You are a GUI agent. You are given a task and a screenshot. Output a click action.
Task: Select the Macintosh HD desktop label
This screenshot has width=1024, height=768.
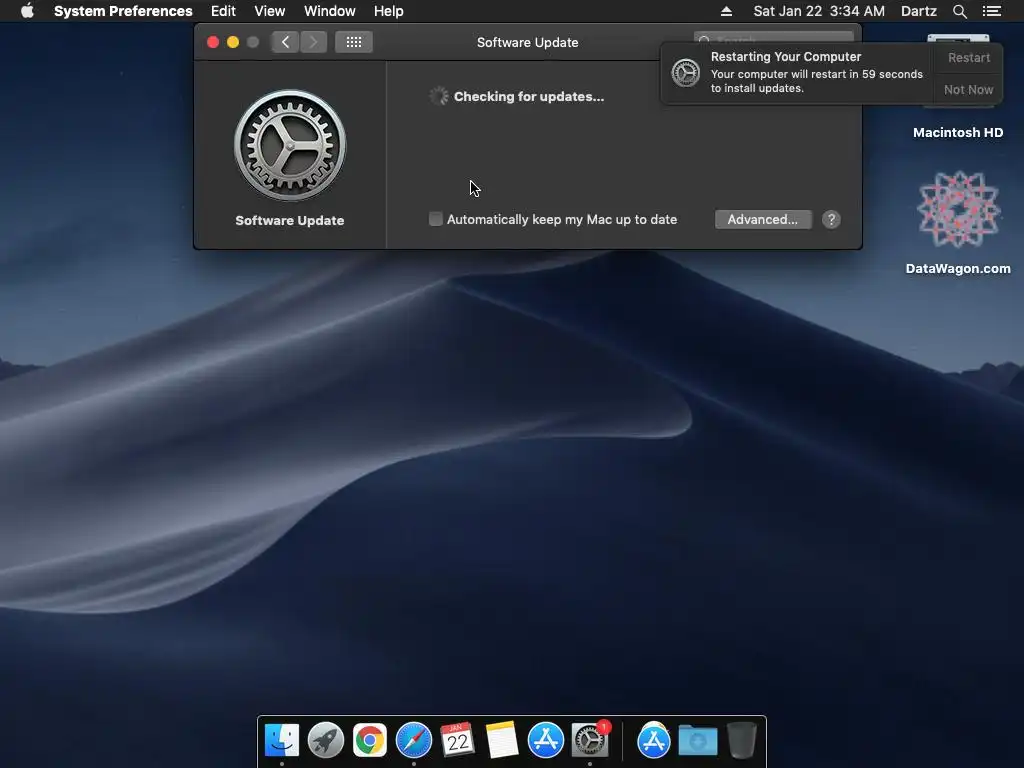pos(957,133)
